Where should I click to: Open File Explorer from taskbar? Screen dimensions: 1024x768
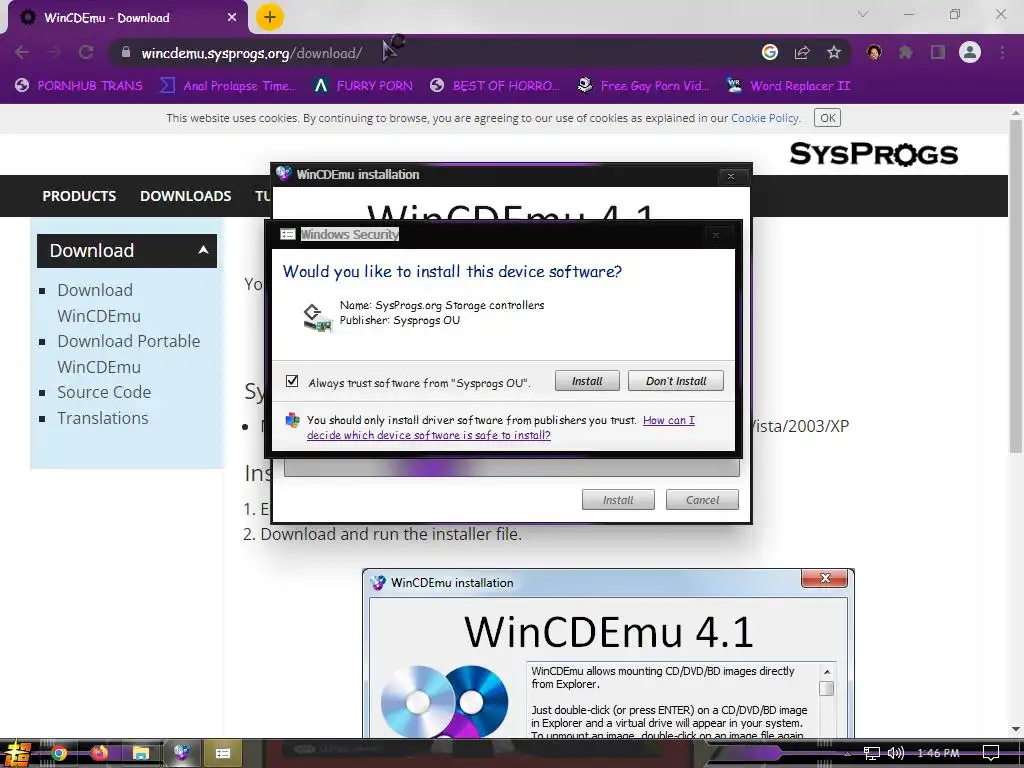click(140, 754)
